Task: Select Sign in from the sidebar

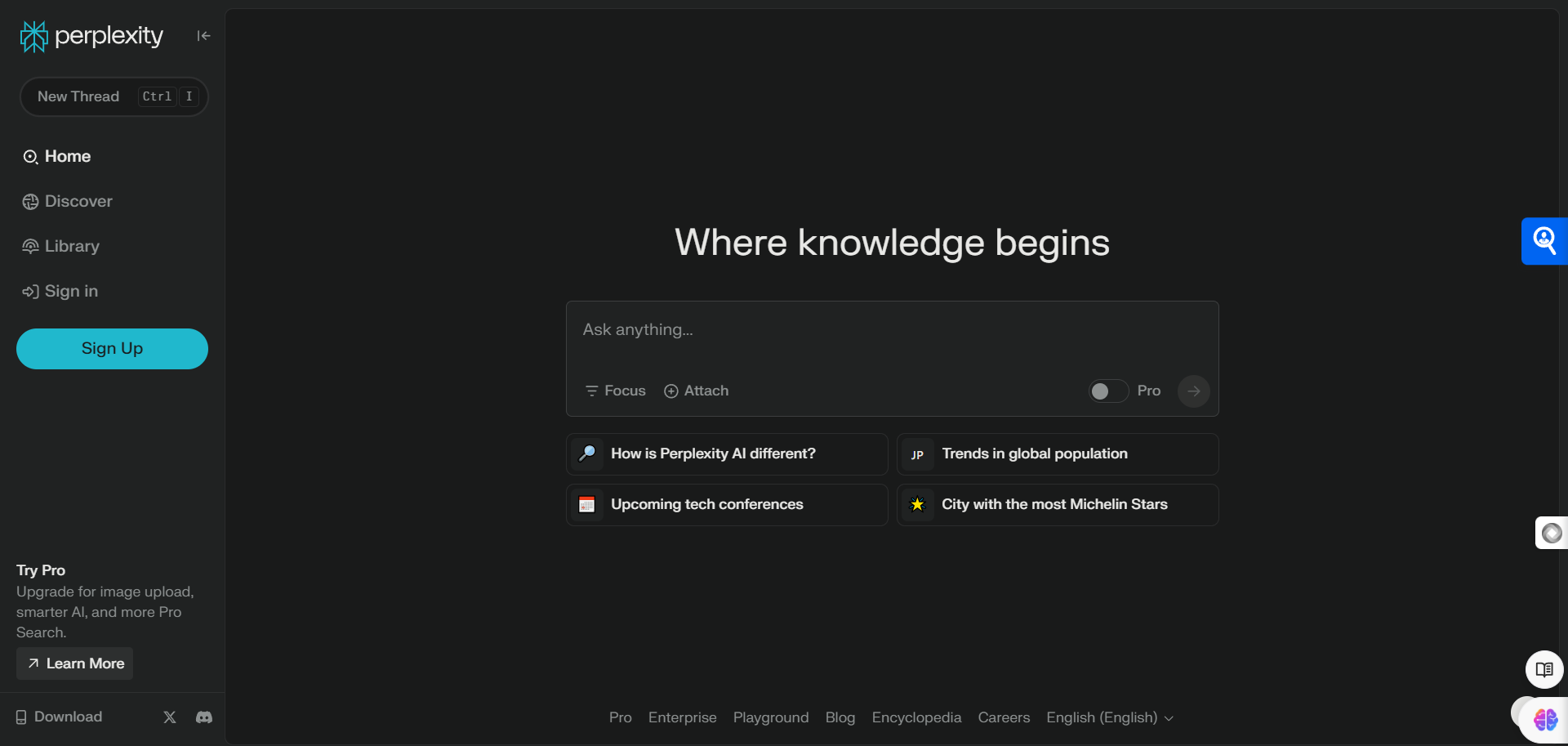Action: (60, 291)
